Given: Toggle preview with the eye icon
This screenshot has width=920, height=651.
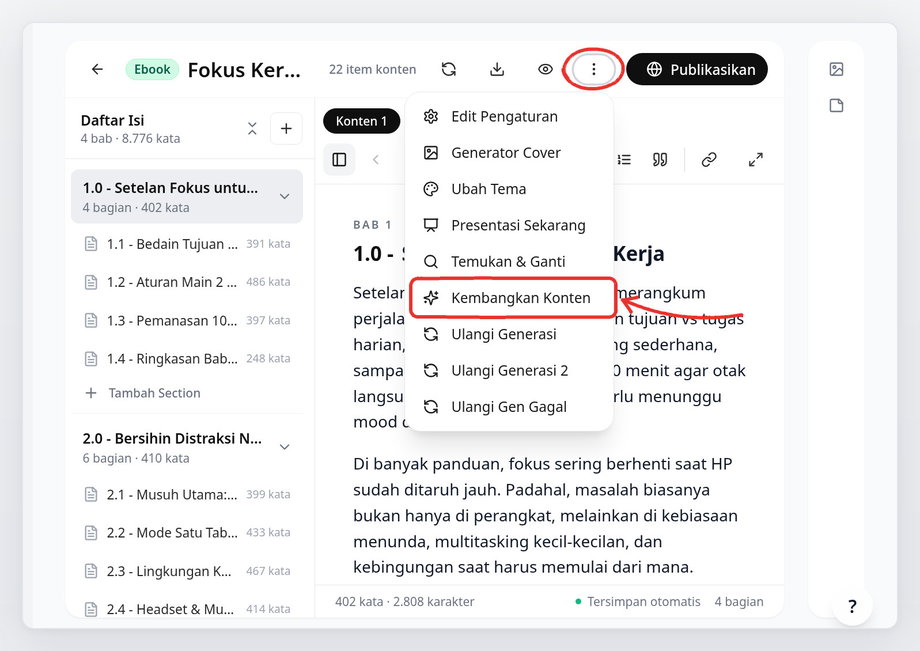Looking at the screenshot, I should [x=545, y=69].
